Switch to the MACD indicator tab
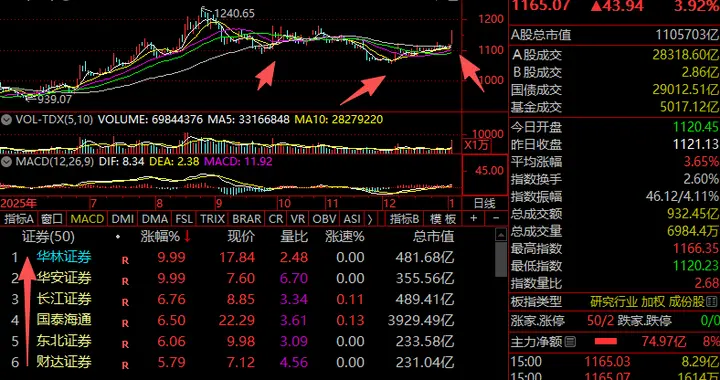The width and height of the screenshot is (720, 380). click(87, 219)
